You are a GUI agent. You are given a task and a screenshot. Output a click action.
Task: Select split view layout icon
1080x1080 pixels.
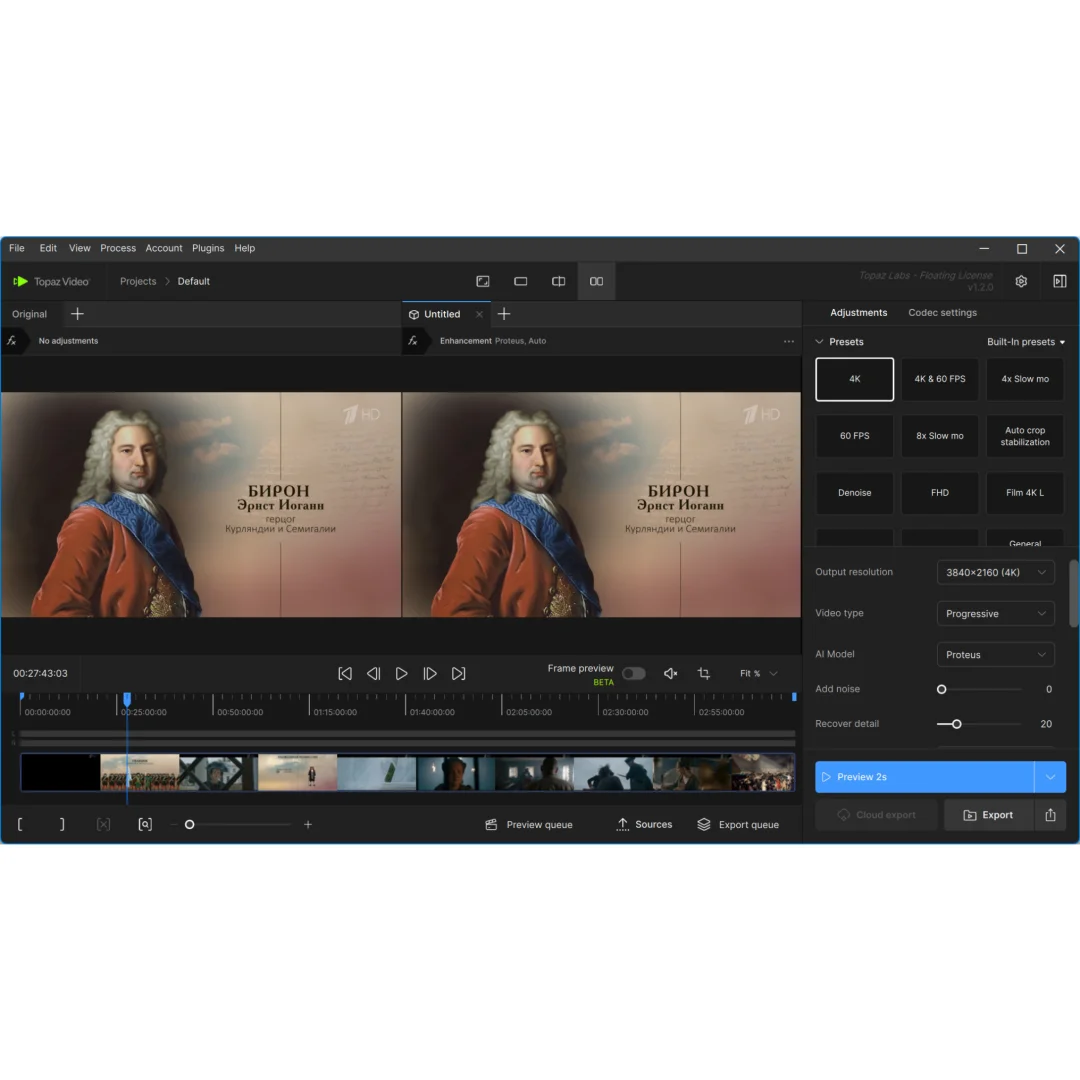pyautogui.click(x=558, y=282)
